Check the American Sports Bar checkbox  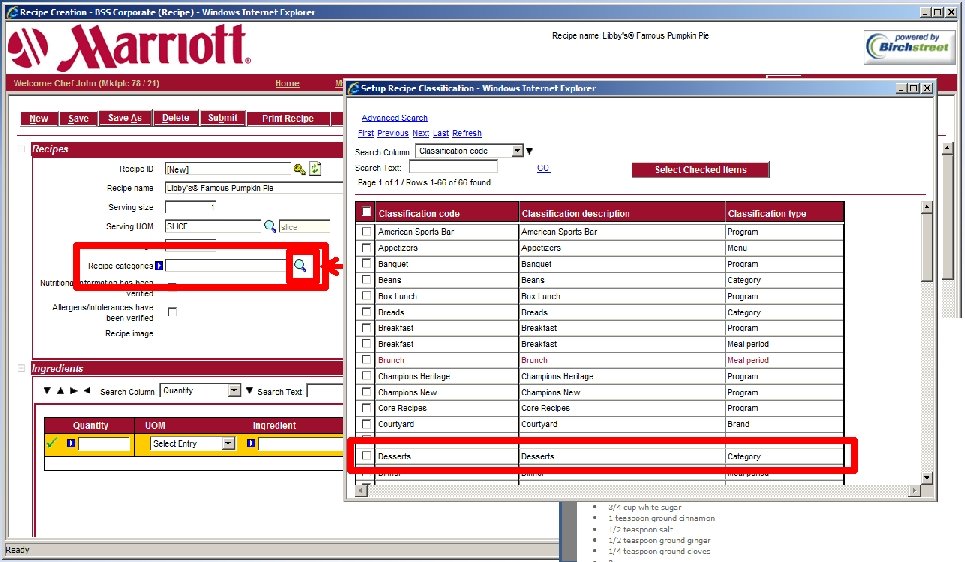tap(366, 231)
